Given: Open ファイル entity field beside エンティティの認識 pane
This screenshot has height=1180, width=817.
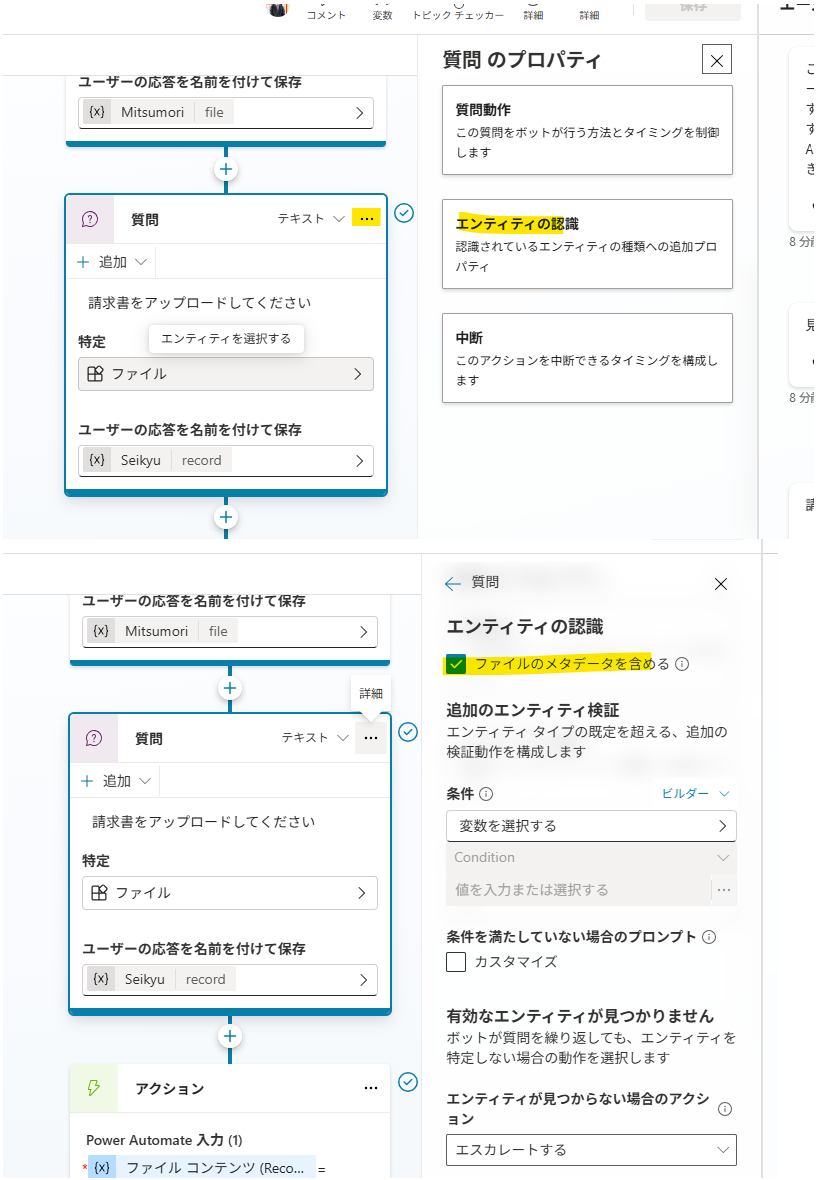Looking at the screenshot, I should pyautogui.click(x=229, y=893).
